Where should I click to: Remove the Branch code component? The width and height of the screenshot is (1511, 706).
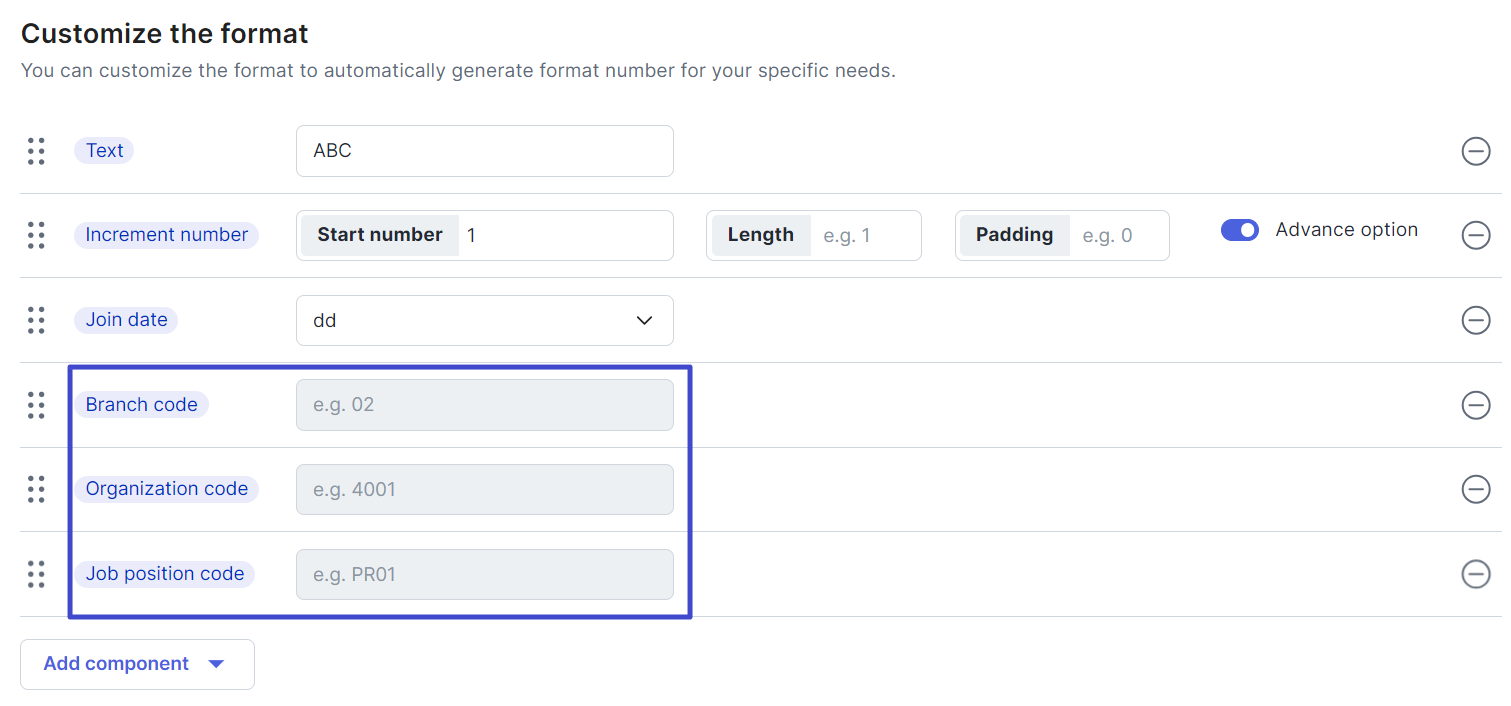point(1476,405)
